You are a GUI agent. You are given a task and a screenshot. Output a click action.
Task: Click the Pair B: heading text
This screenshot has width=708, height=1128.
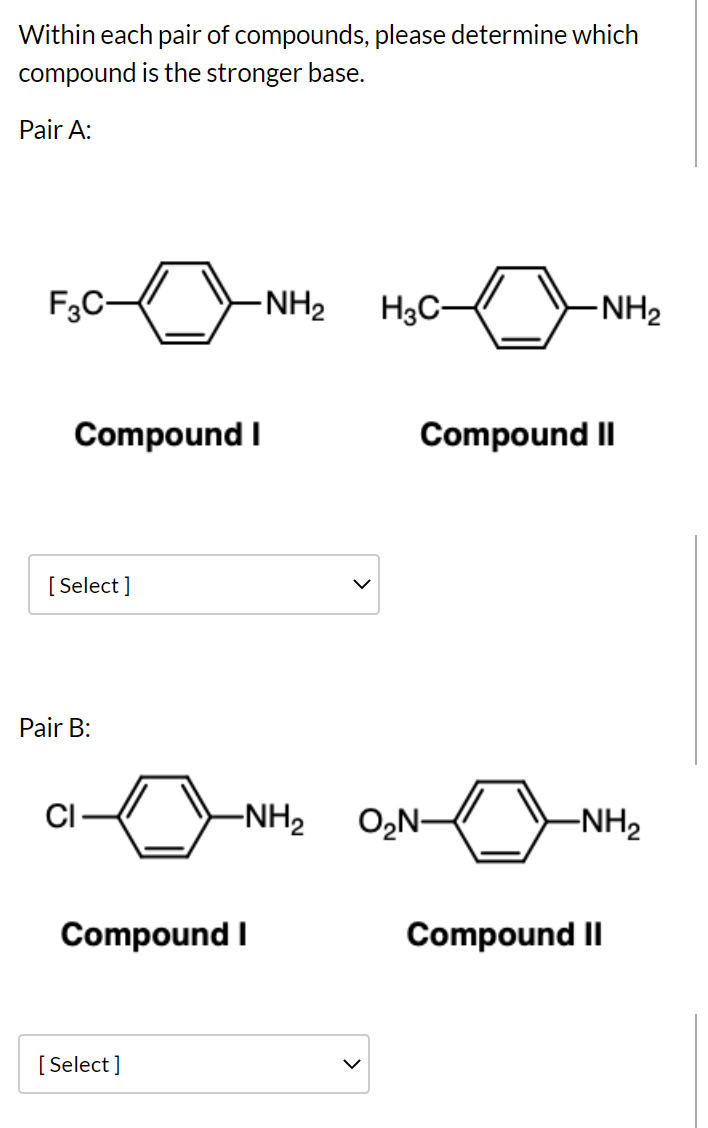(x=54, y=729)
